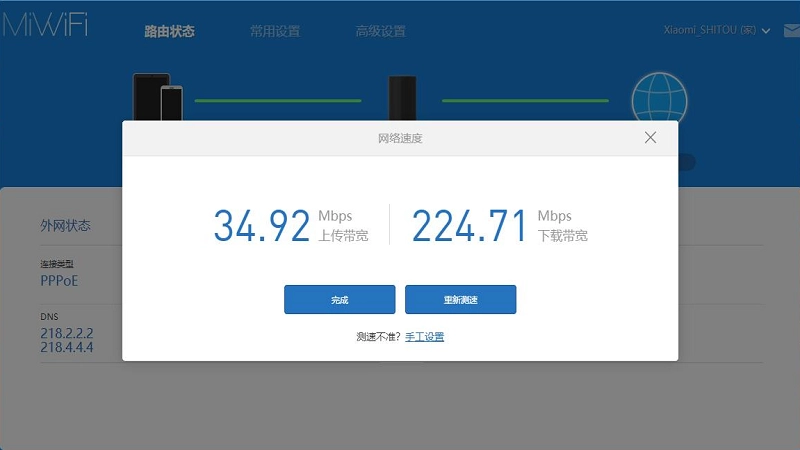
Task: Open the mail envelope icon at top right
Action: click(x=792, y=31)
